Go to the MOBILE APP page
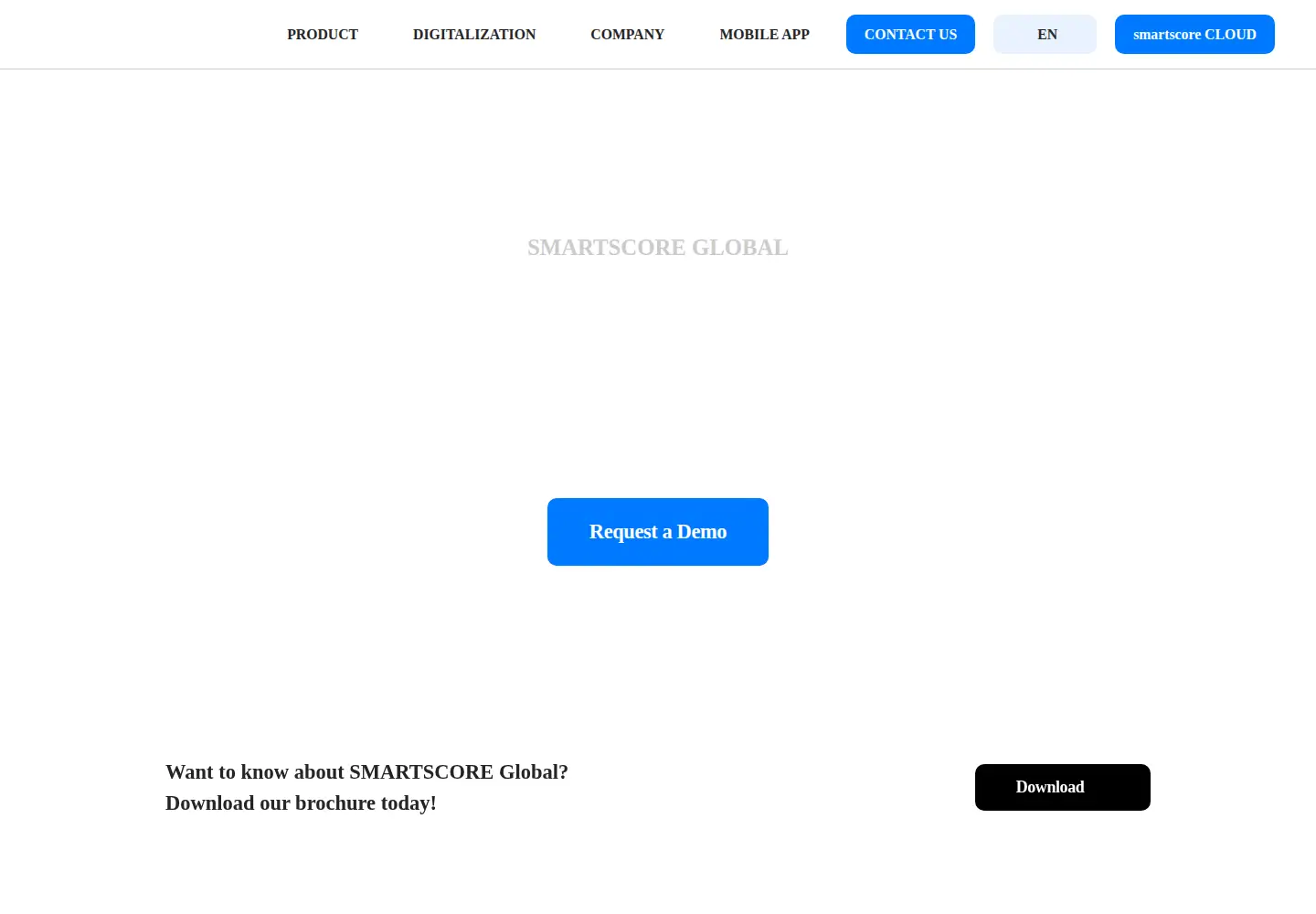Screen dimensions: 1316x914 pos(764,35)
